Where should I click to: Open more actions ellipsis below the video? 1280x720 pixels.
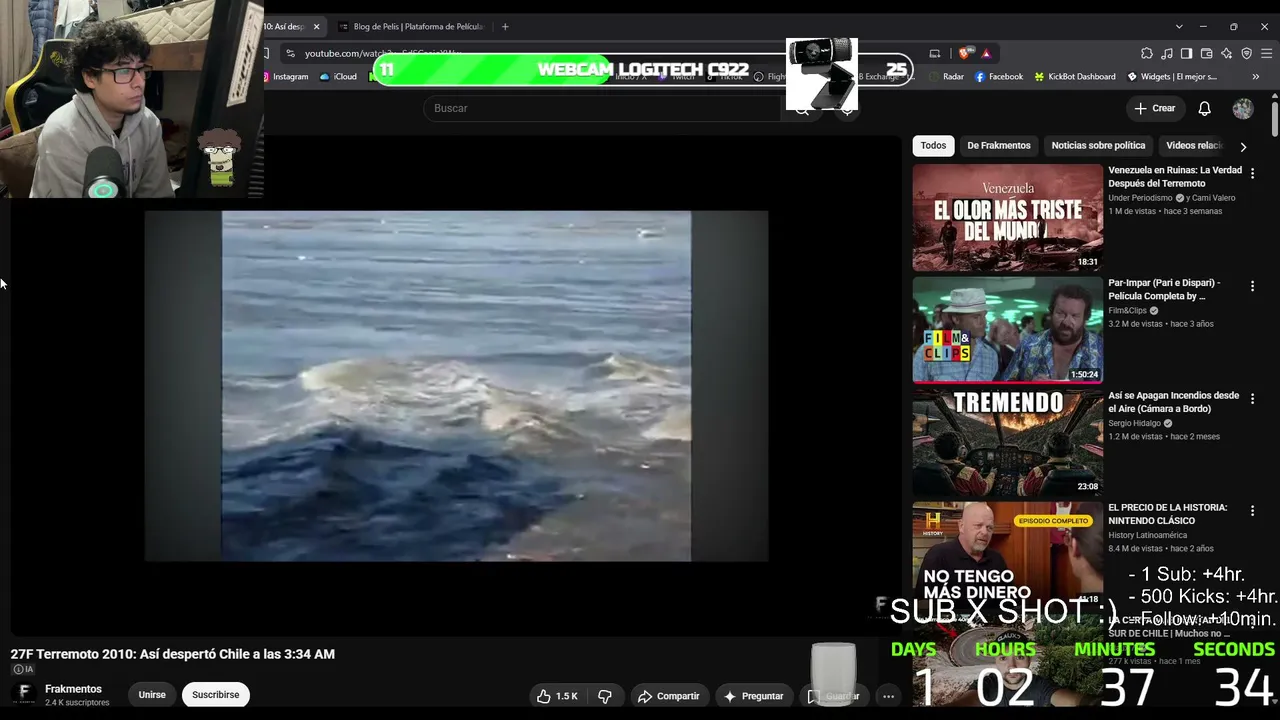pyautogui.click(x=888, y=696)
